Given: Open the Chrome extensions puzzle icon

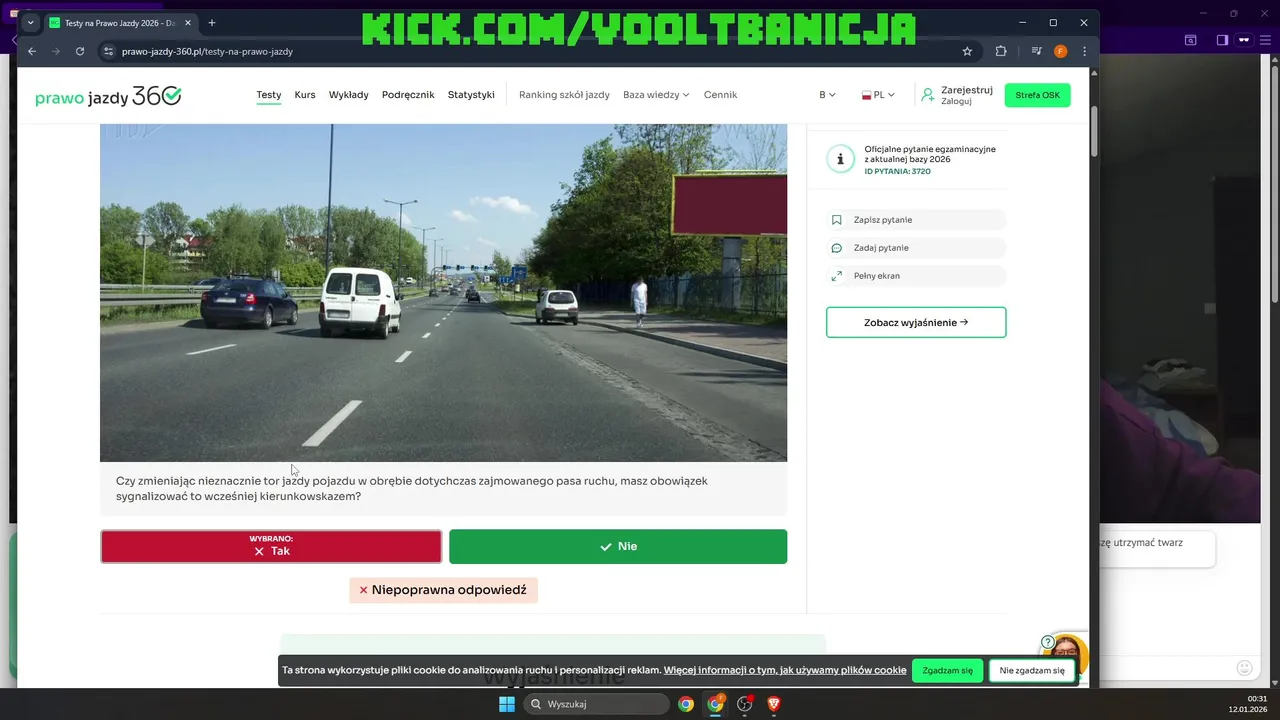Looking at the screenshot, I should (x=1001, y=51).
